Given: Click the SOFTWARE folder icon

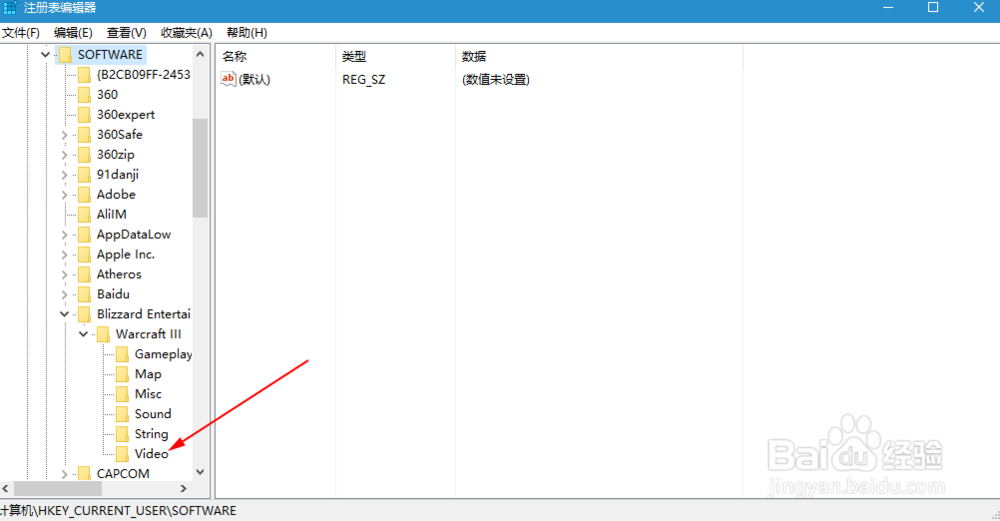Looking at the screenshot, I should (65, 55).
